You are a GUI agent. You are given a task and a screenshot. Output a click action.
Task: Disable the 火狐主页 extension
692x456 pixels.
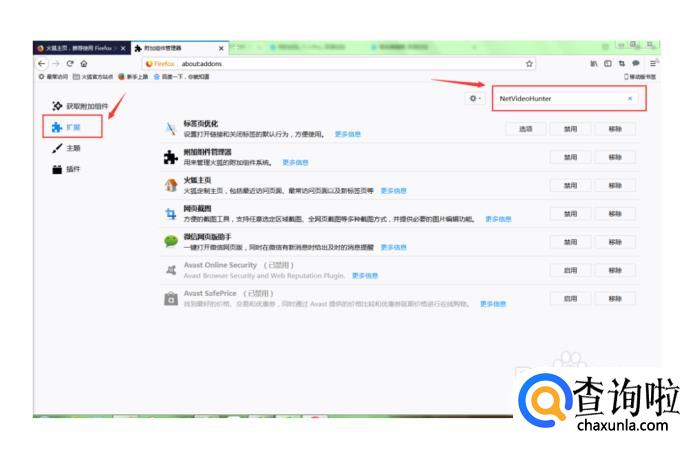[571, 185]
